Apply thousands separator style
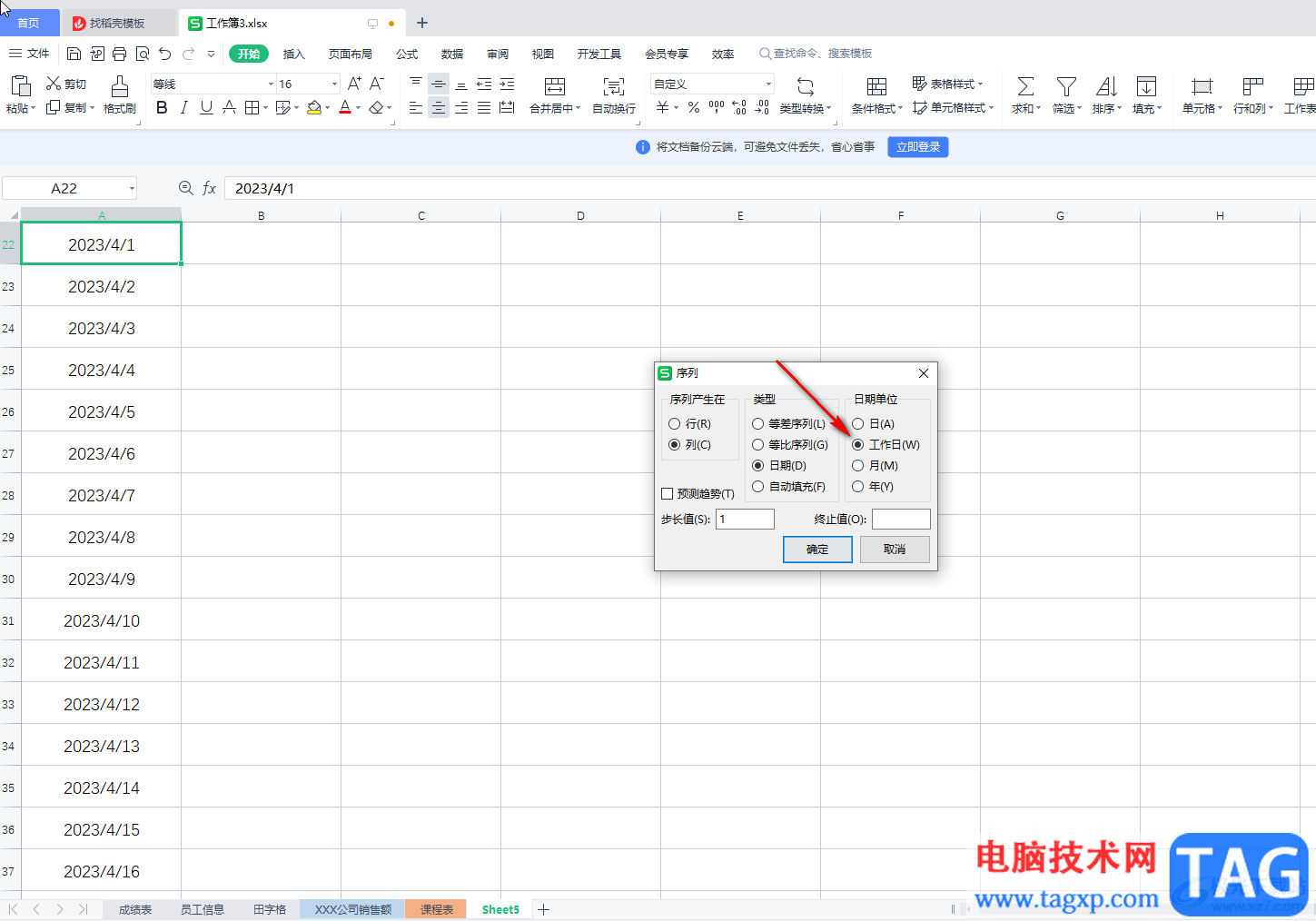This screenshot has height=921, width=1316. point(717,107)
